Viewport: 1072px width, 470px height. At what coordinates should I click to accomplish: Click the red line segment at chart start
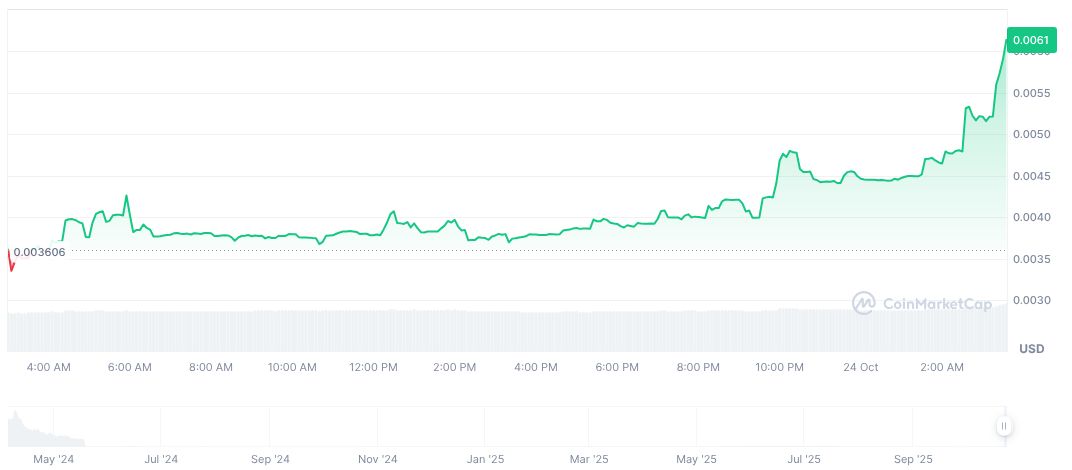click(x=11, y=260)
